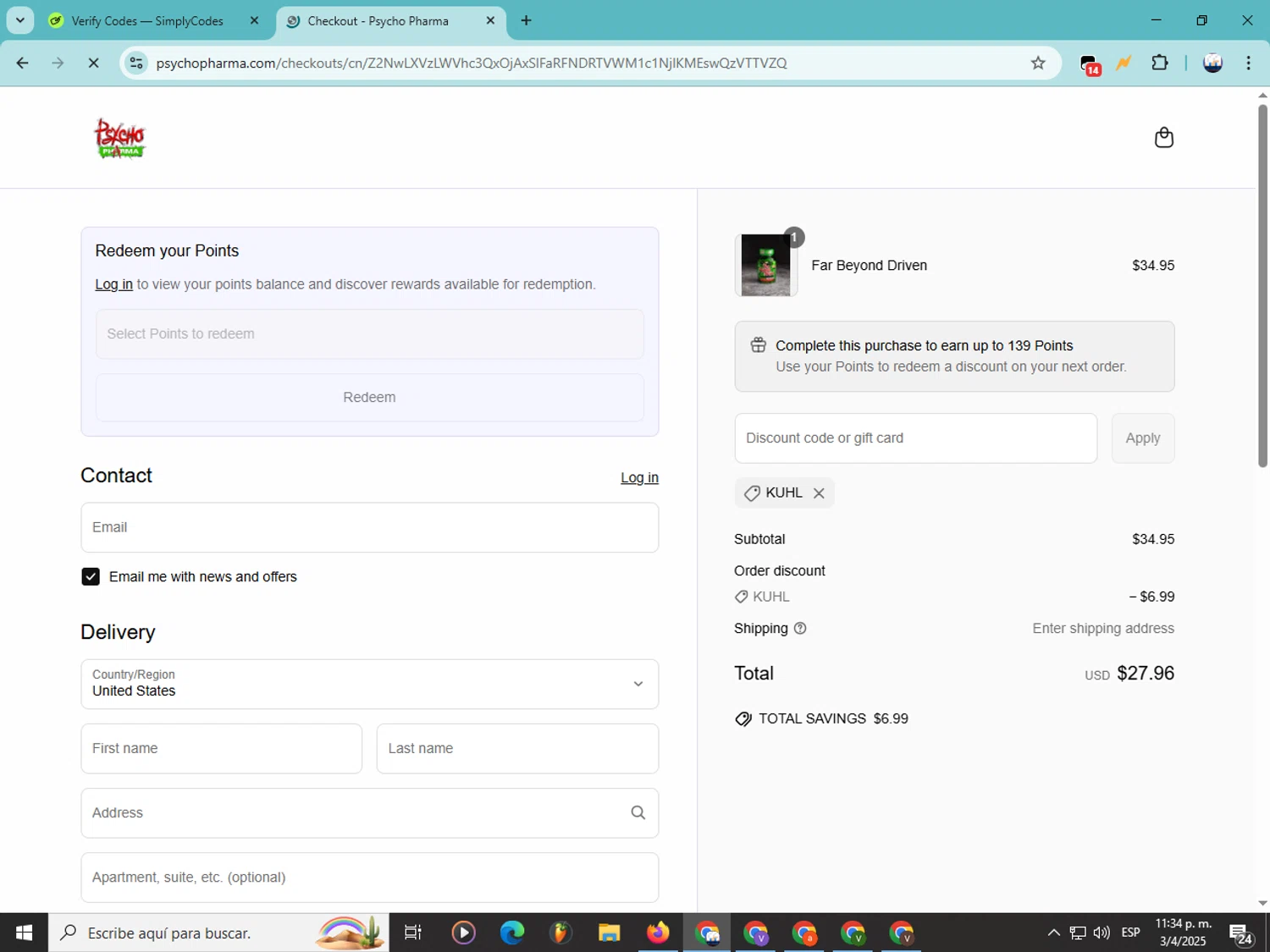Screen dimensions: 1270x952
Task: Go forward with the arrow button
Action: 58,63
